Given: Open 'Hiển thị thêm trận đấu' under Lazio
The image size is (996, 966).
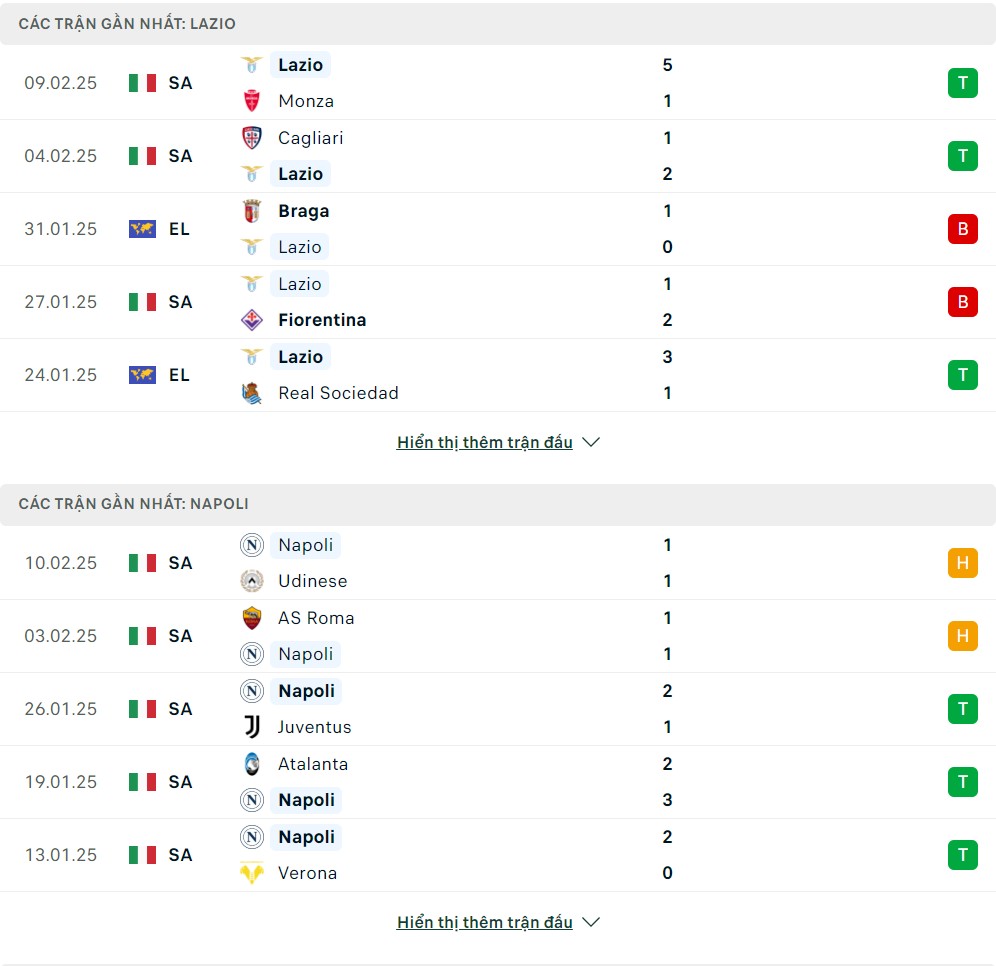Looking at the screenshot, I should point(485,442).
